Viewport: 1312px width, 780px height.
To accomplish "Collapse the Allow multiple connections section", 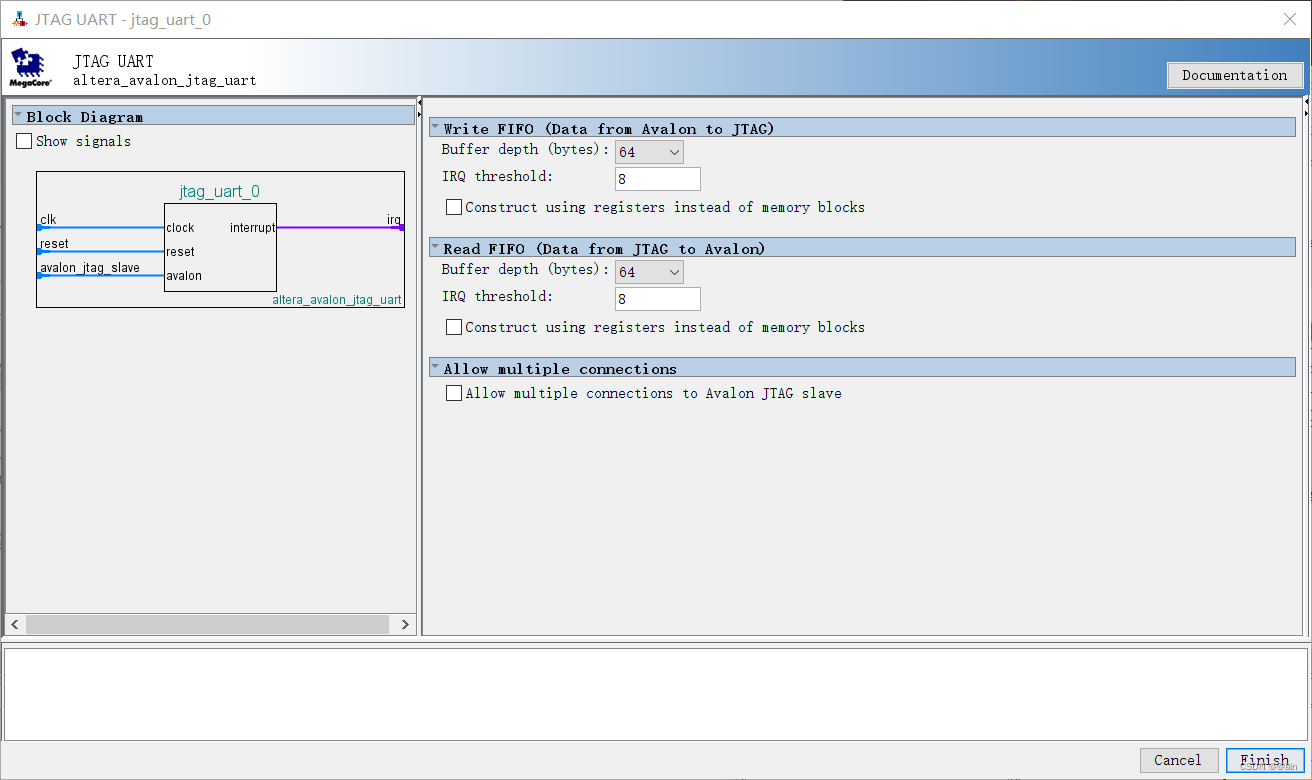I will point(435,368).
